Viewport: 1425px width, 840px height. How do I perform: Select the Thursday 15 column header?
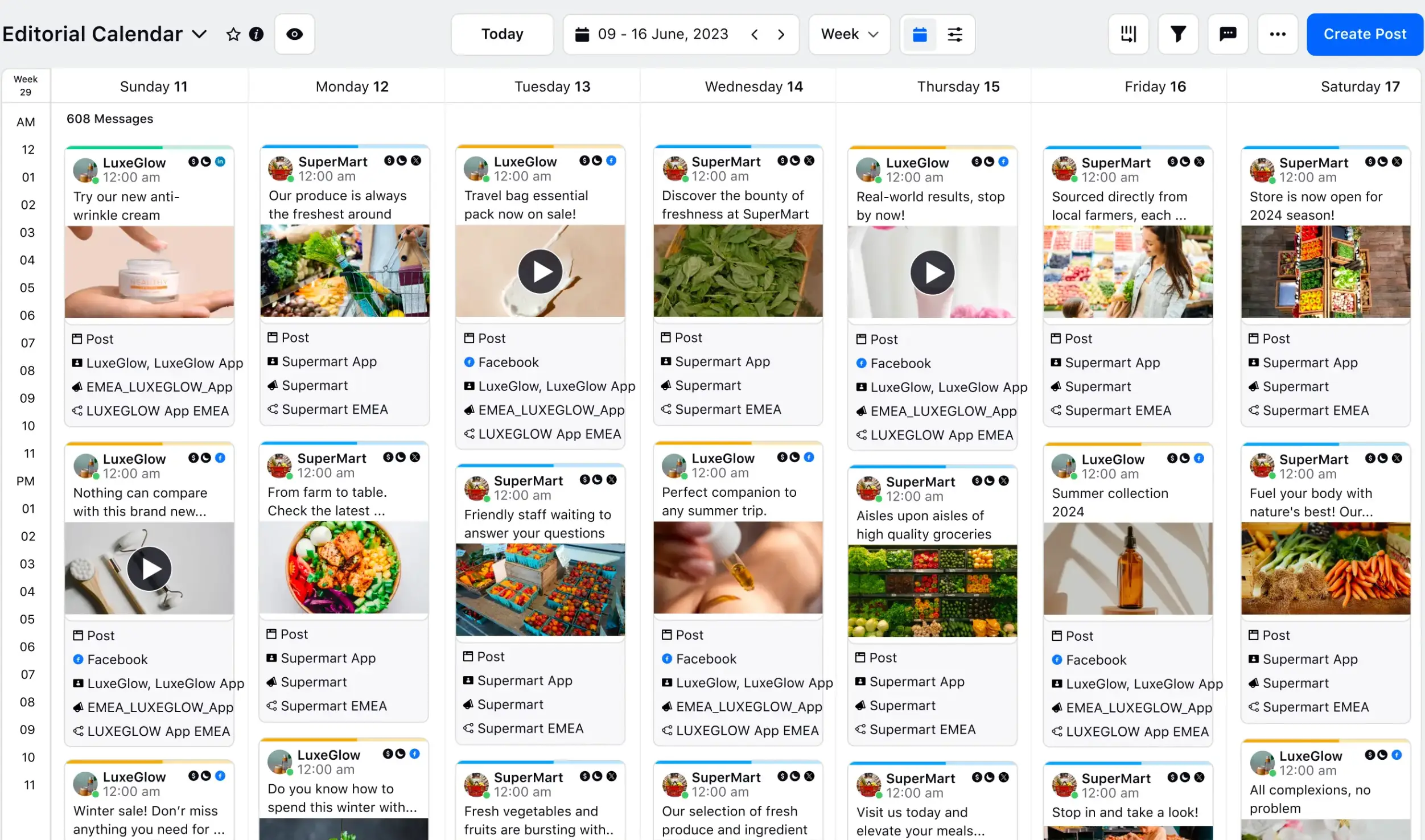click(x=958, y=87)
